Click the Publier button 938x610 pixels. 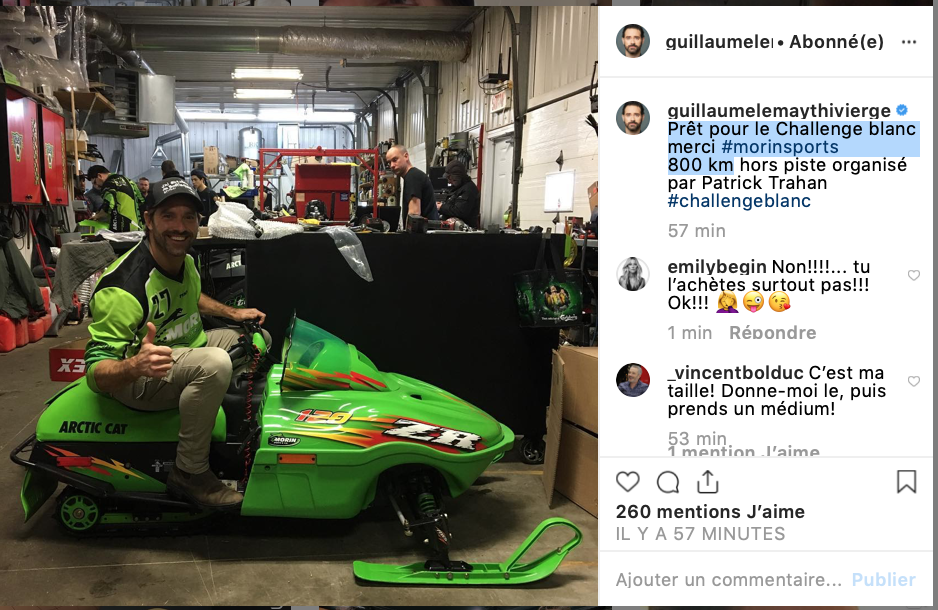pos(884,580)
